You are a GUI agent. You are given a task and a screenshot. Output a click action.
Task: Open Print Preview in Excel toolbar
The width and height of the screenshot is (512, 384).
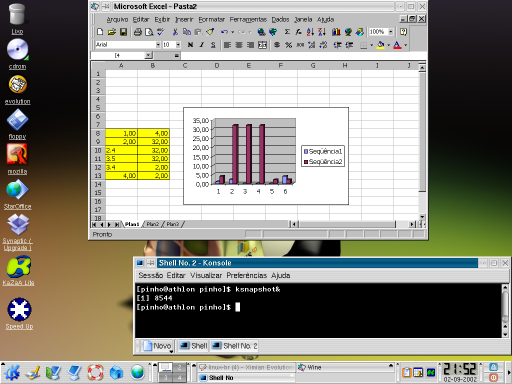pos(149,32)
